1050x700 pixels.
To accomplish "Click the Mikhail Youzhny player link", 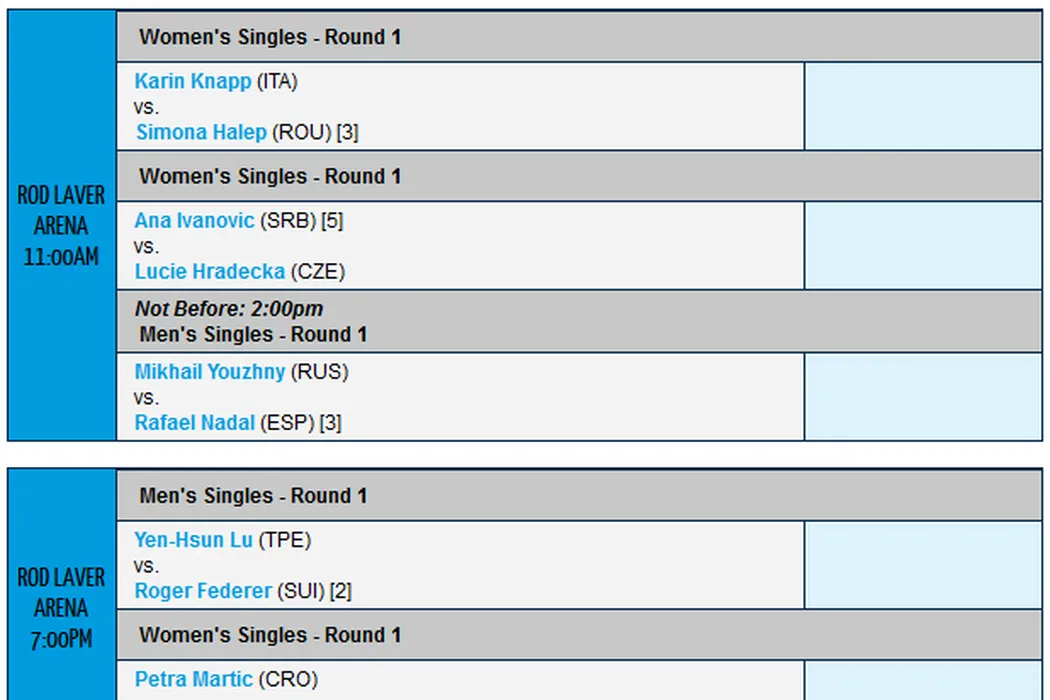I will point(210,372).
